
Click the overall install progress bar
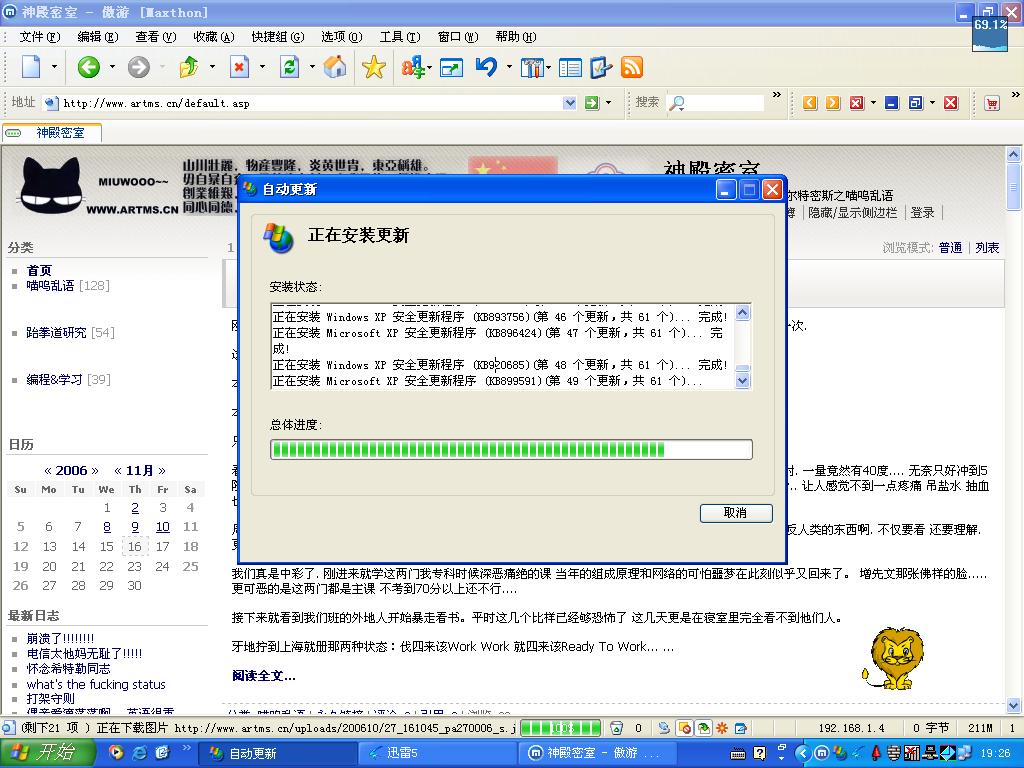[511, 449]
